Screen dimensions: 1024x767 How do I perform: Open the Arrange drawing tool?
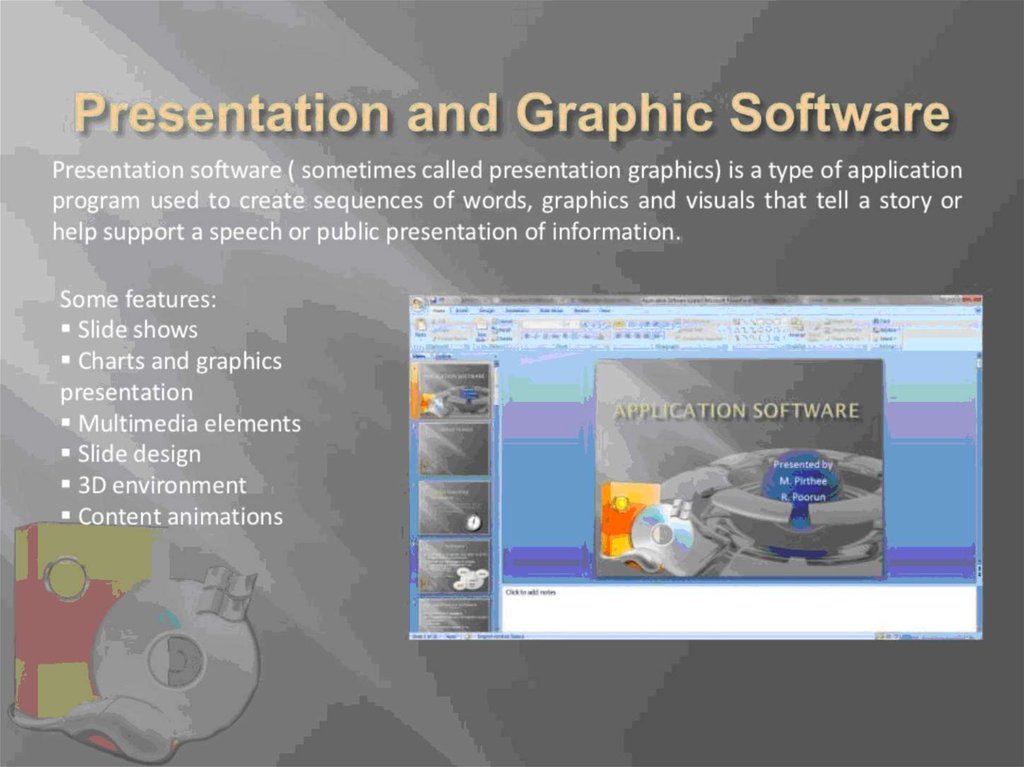(797, 327)
